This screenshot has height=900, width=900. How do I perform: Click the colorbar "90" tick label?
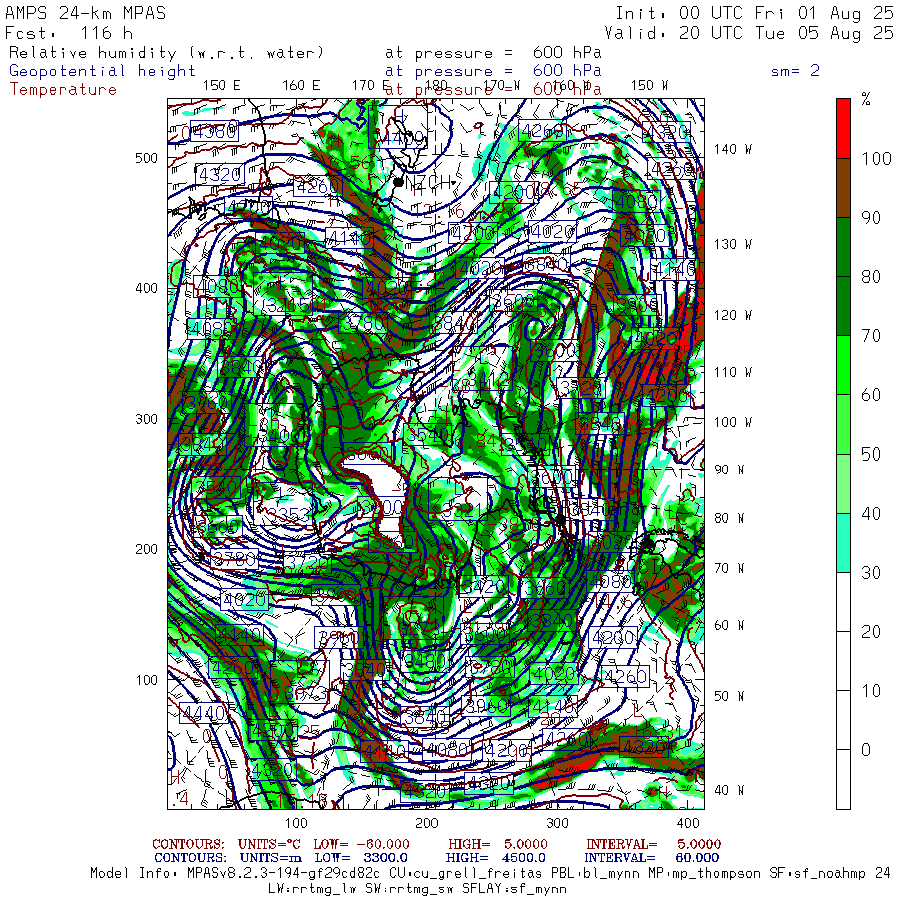tap(871, 218)
